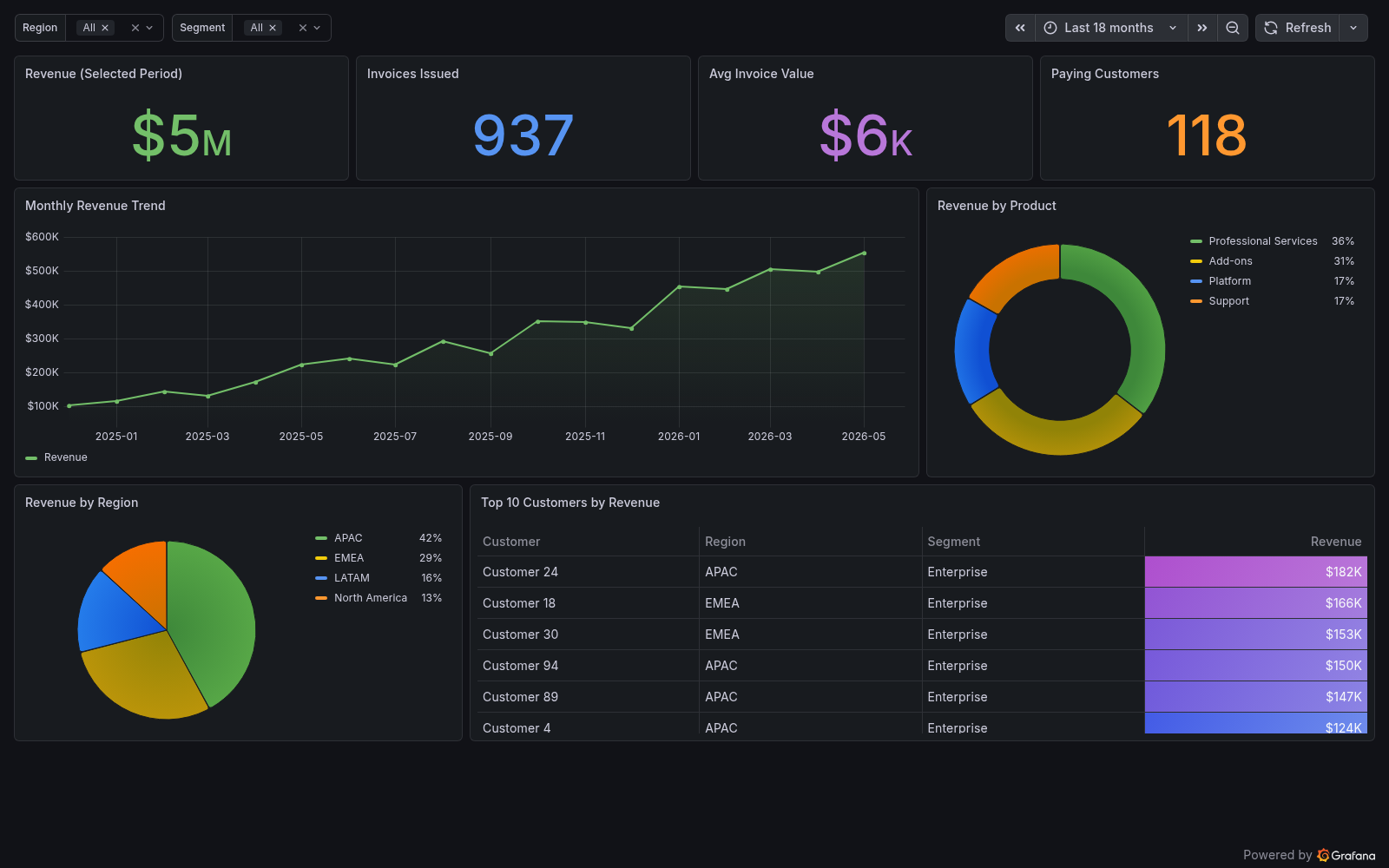The image size is (1389, 868).
Task: Click the yellow EMEA pie slice
Action: pos(148,677)
